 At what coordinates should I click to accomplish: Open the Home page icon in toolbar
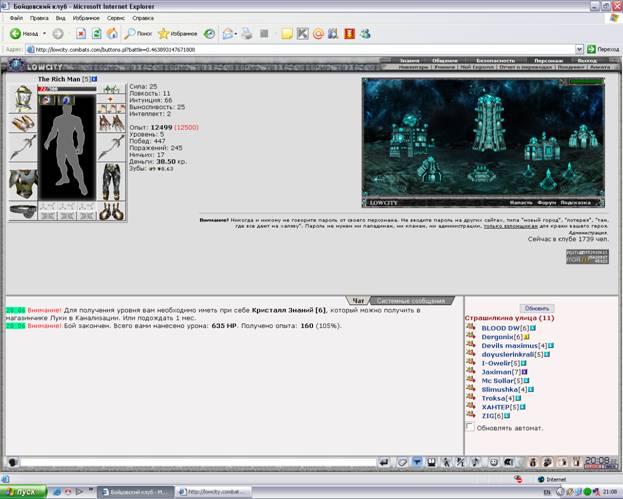(x=112, y=34)
